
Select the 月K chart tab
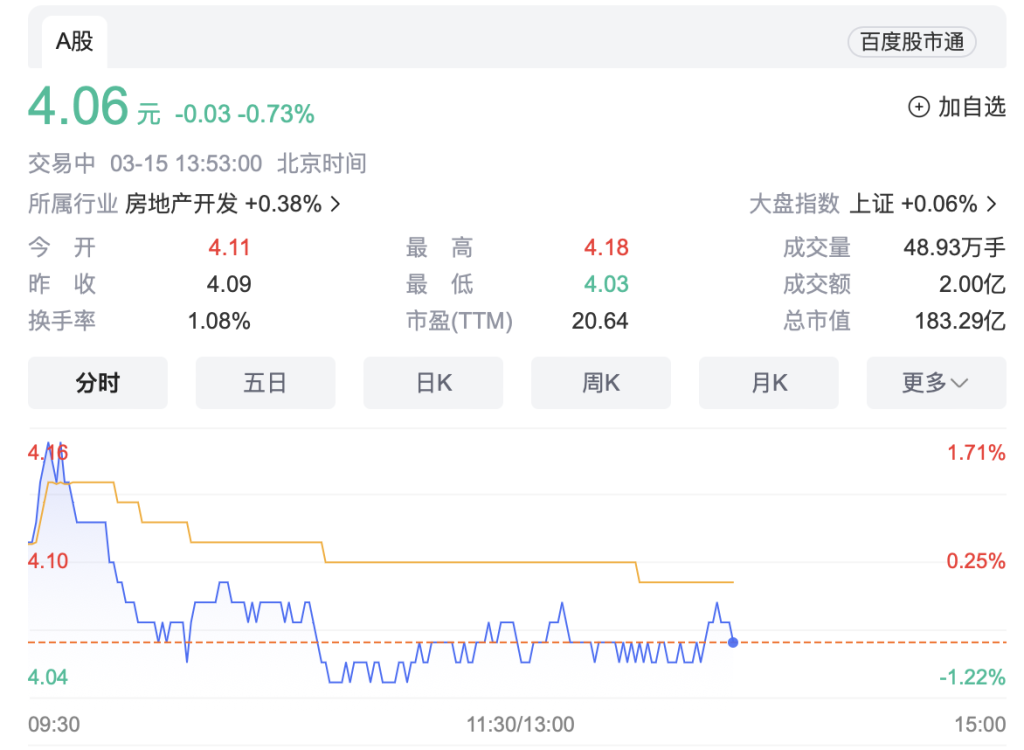click(x=769, y=383)
